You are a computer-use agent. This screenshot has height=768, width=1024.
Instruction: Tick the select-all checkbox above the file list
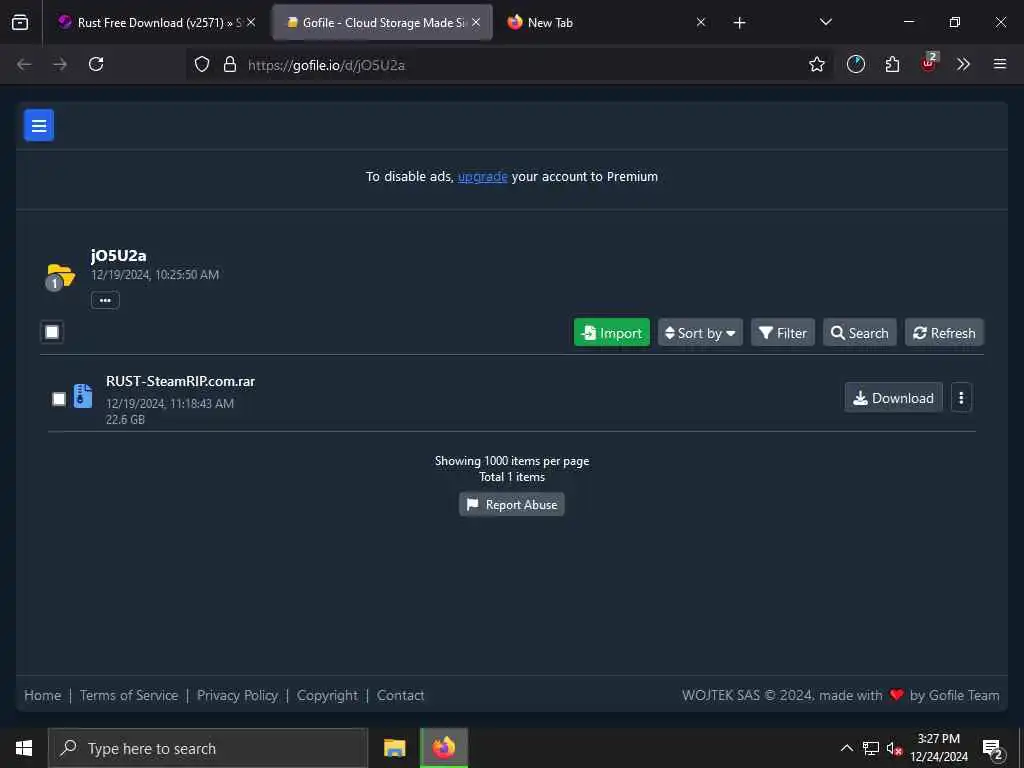(52, 332)
